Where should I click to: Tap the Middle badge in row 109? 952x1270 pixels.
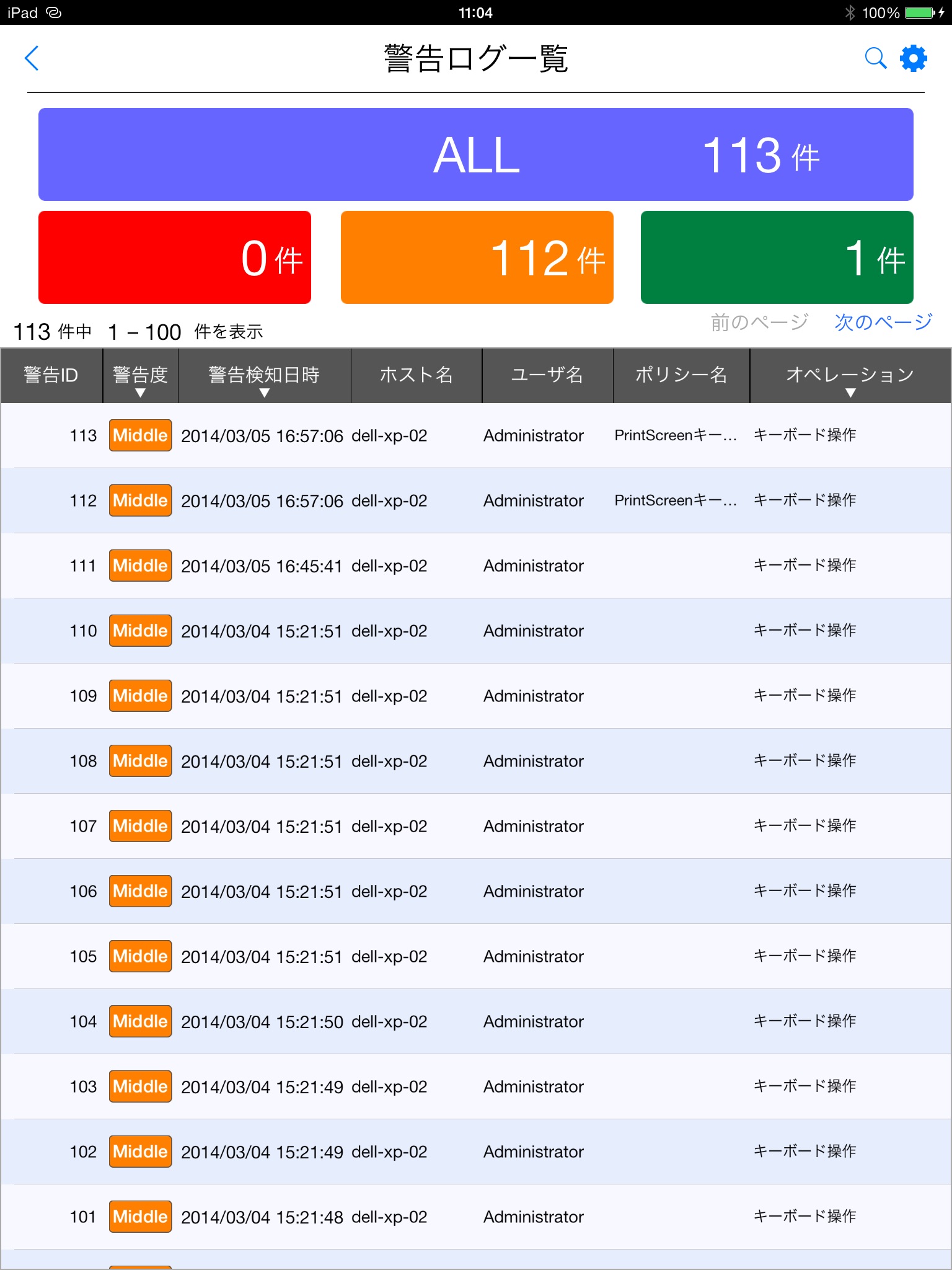[x=141, y=696]
